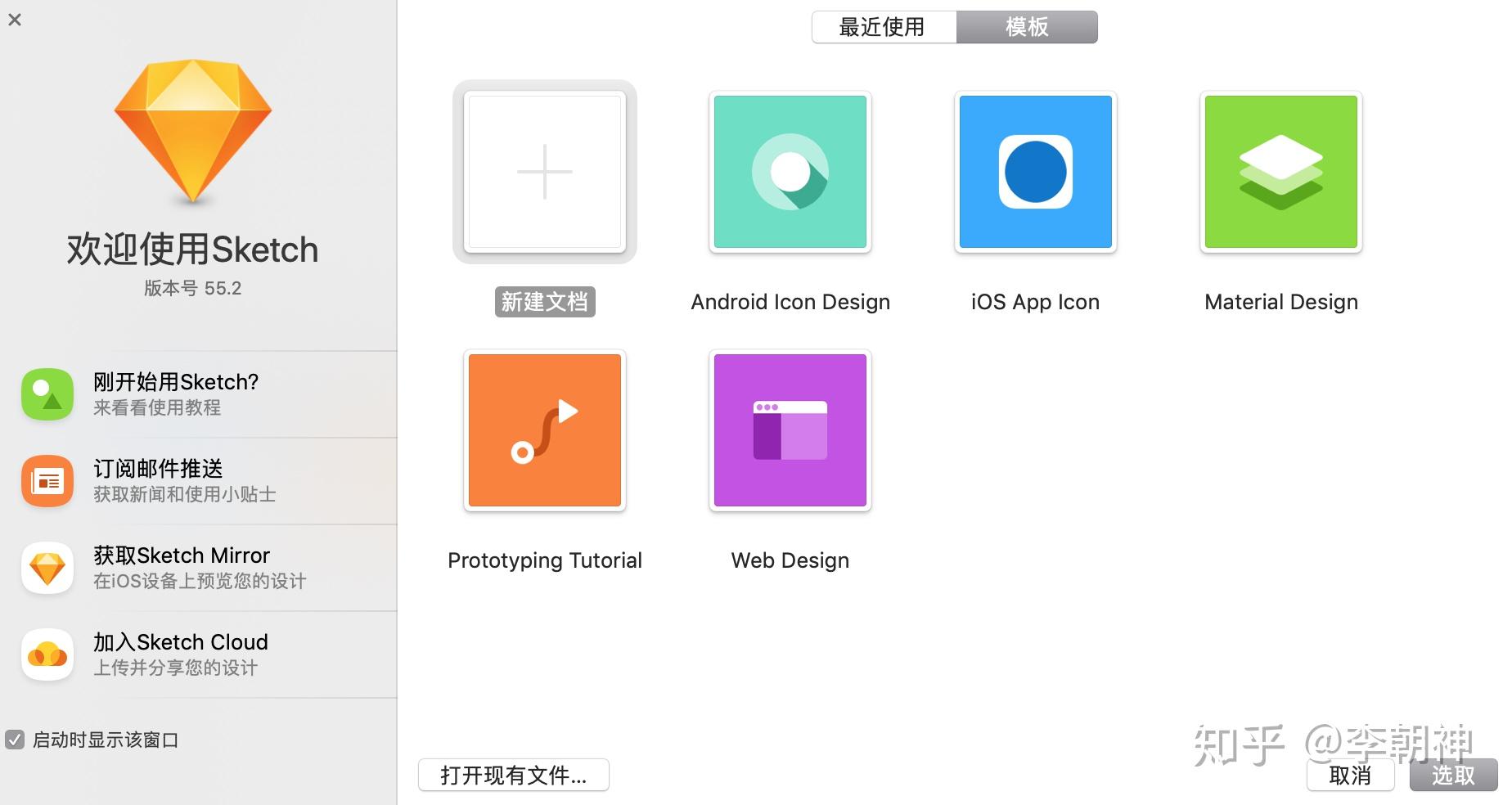
Task: Click the orange newsletter subscription icon
Action: 47,481
